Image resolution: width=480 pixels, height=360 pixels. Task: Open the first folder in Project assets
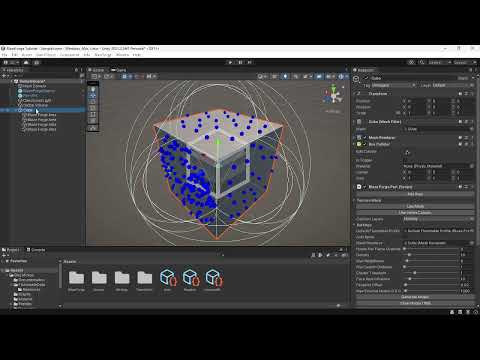[76, 277]
